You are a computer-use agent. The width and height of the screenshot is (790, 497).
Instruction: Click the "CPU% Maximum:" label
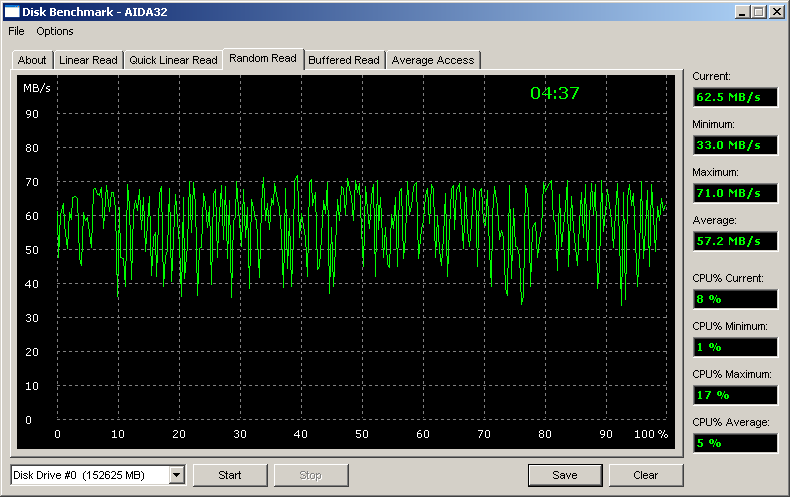tap(732, 374)
